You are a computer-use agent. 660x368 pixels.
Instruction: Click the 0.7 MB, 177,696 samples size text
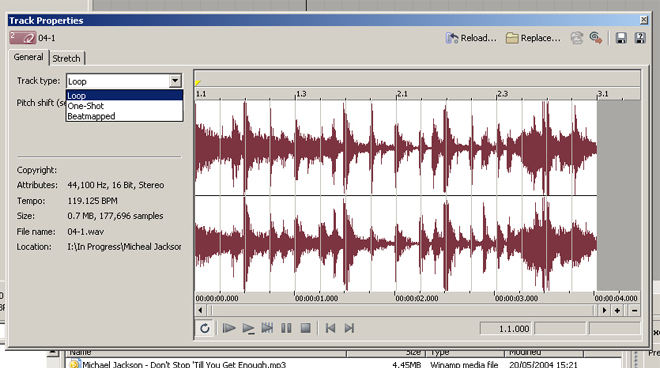tap(115, 216)
